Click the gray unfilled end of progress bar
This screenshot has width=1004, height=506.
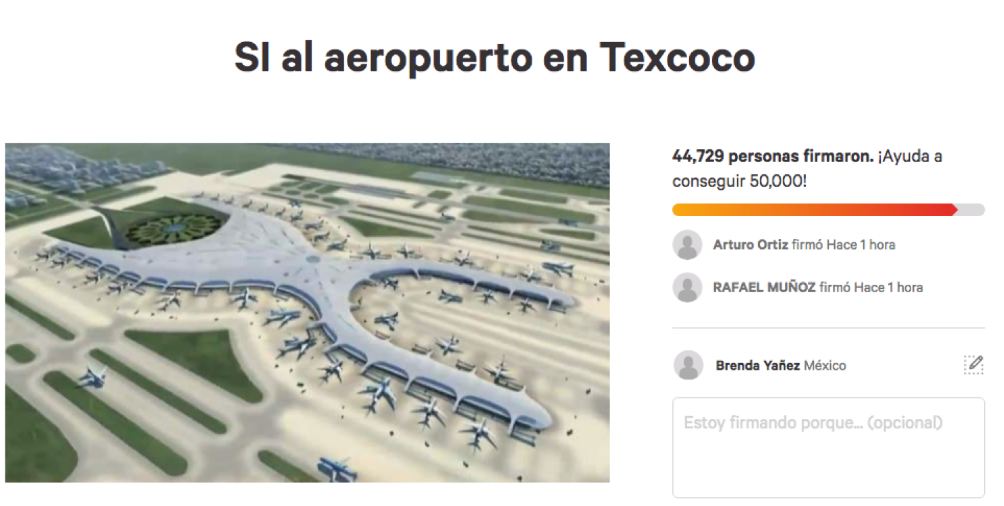pyautogui.click(x=971, y=209)
